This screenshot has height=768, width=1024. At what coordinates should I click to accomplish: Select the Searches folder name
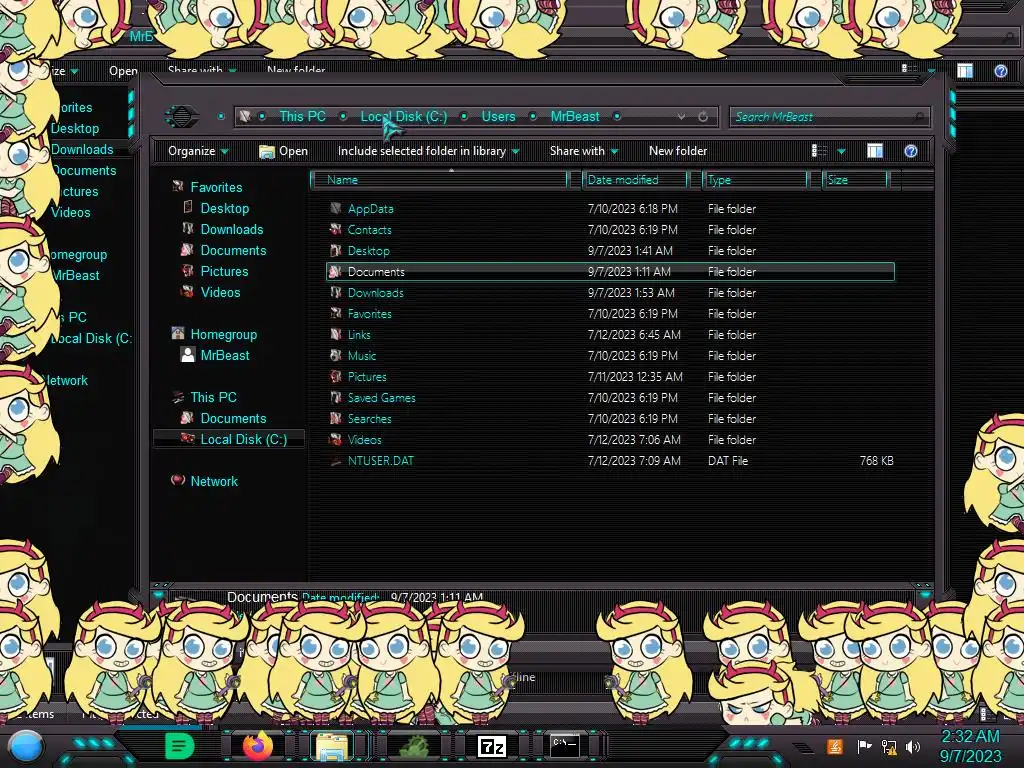370,419
